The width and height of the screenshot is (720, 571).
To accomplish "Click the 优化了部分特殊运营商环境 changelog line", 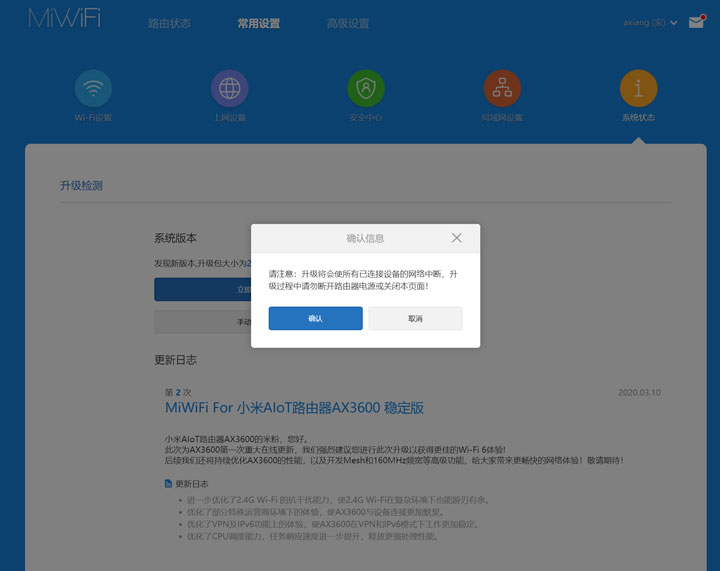I will [315, 512].
